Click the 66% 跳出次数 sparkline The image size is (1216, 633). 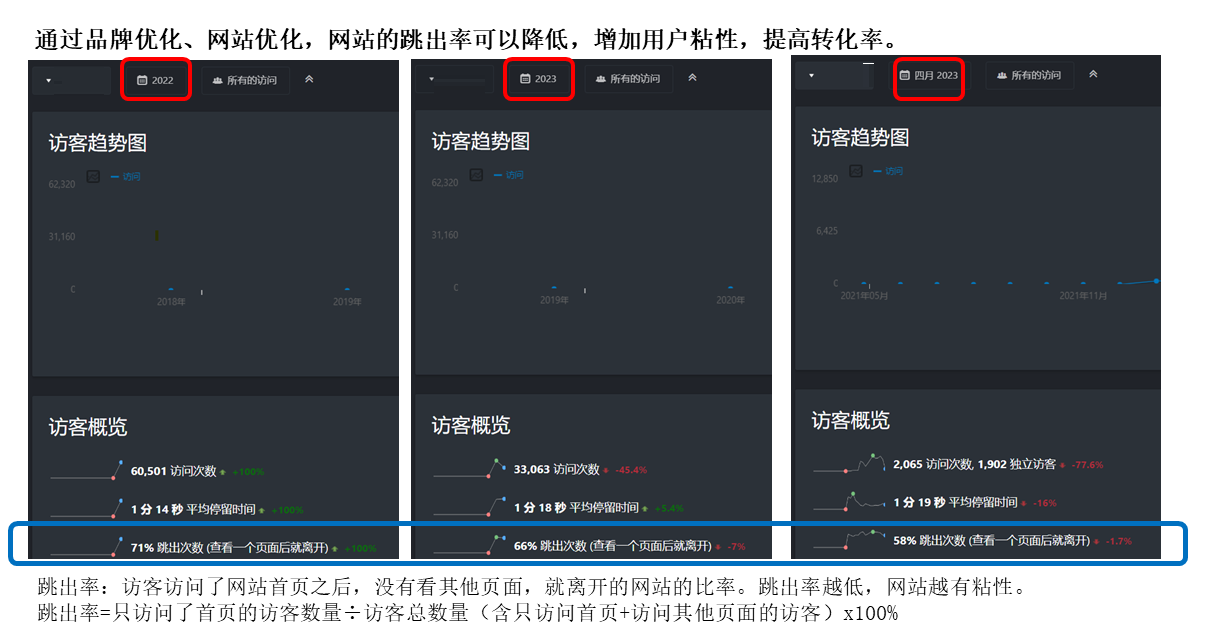(469, 546)
